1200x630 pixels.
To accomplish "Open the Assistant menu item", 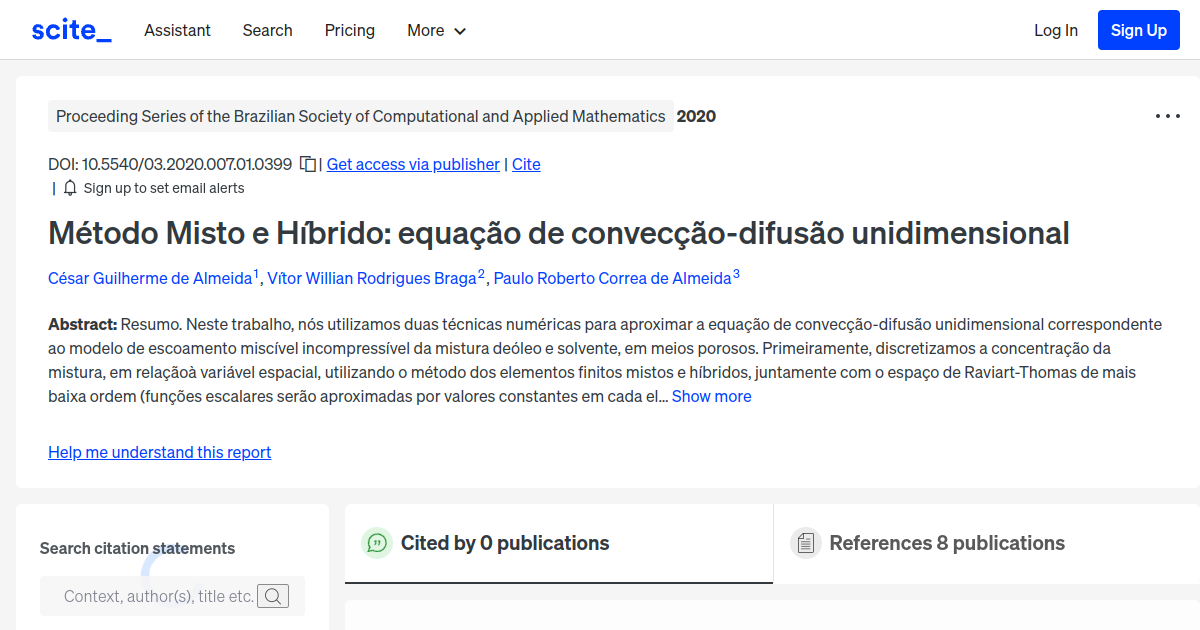I will 177,30.
